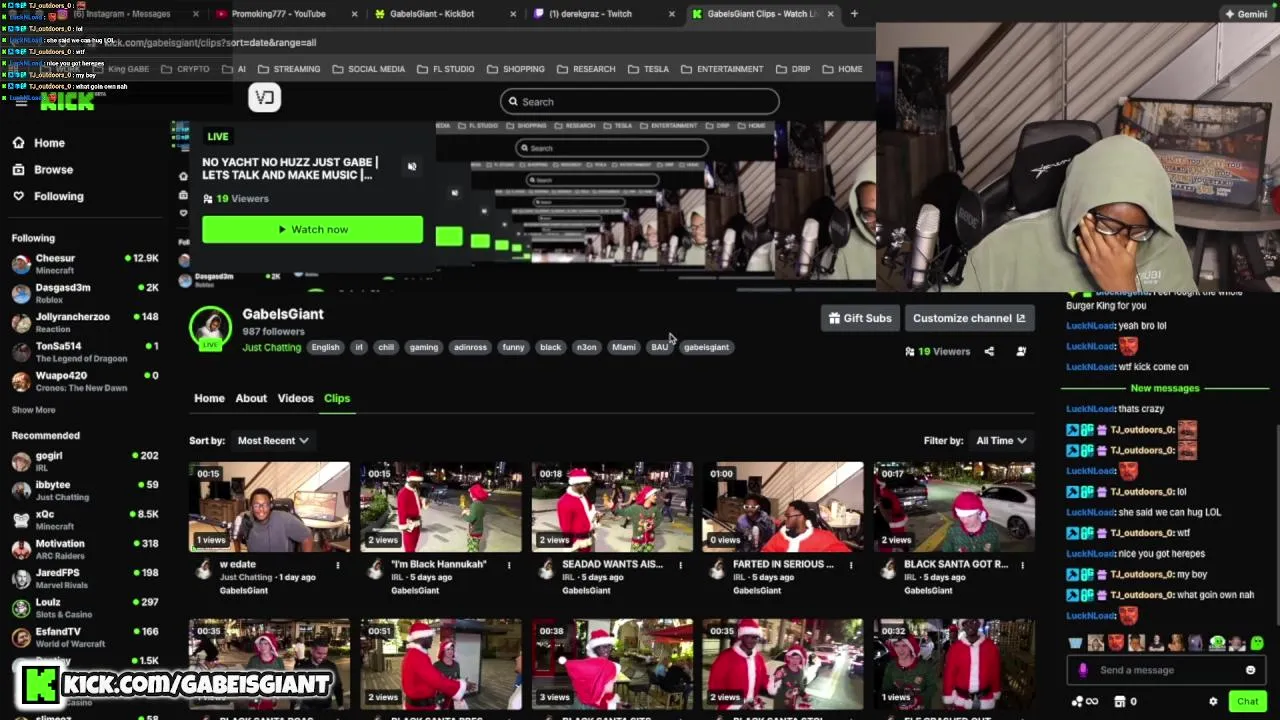Click the 'Miami' tag chip

624,347
